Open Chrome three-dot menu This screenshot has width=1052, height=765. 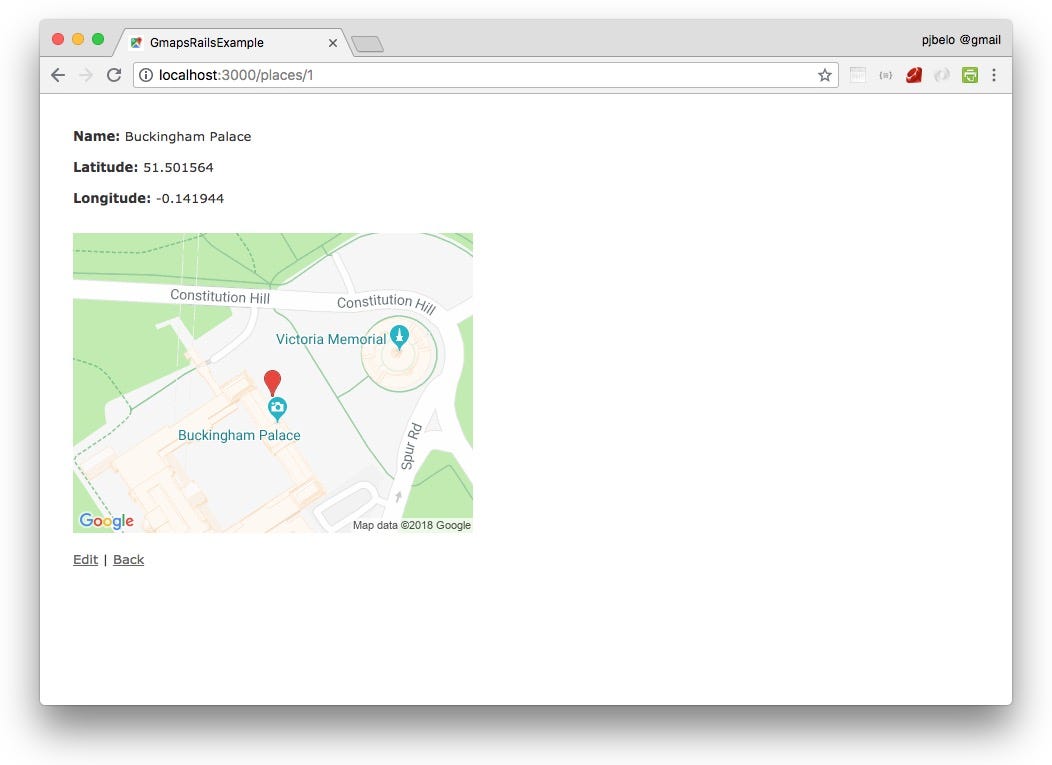click(x=994, y=75)
